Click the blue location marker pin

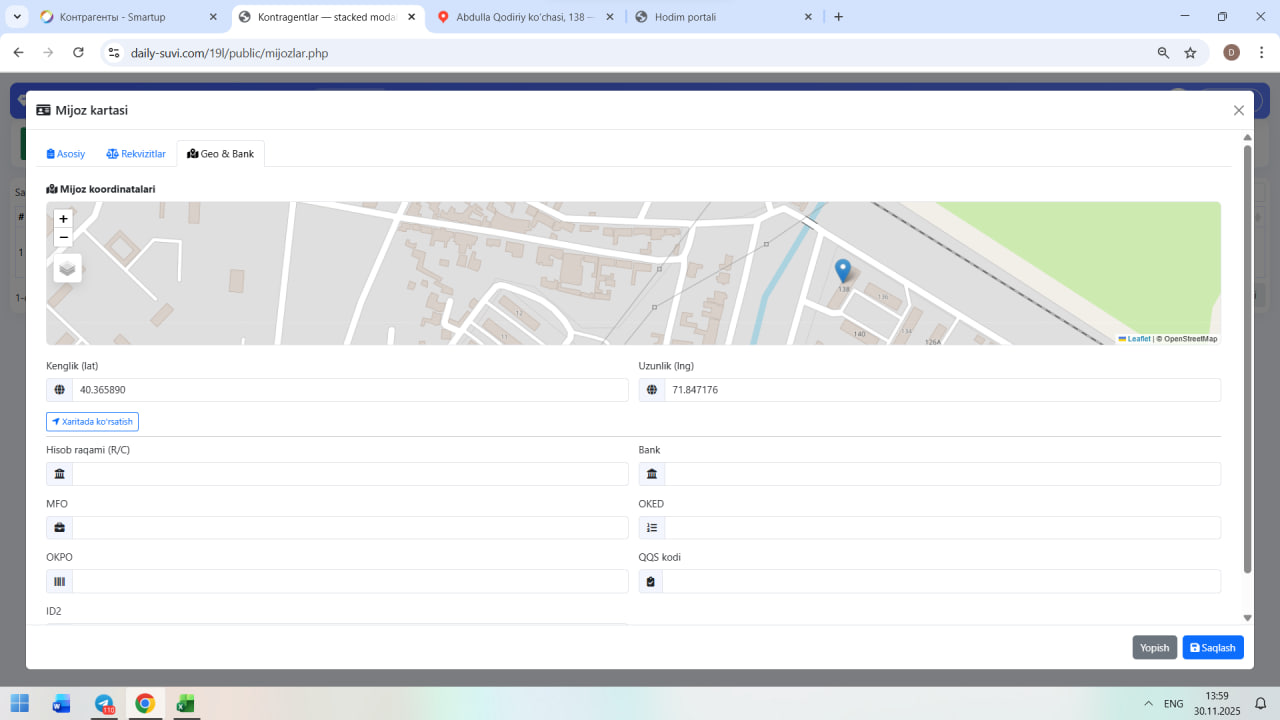tap(843, 270)
